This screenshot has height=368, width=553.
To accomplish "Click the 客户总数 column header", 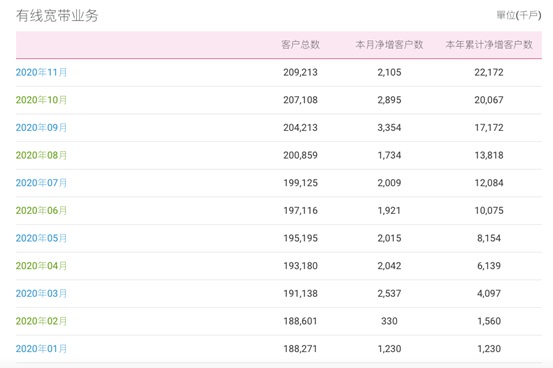I will [300, 44].
